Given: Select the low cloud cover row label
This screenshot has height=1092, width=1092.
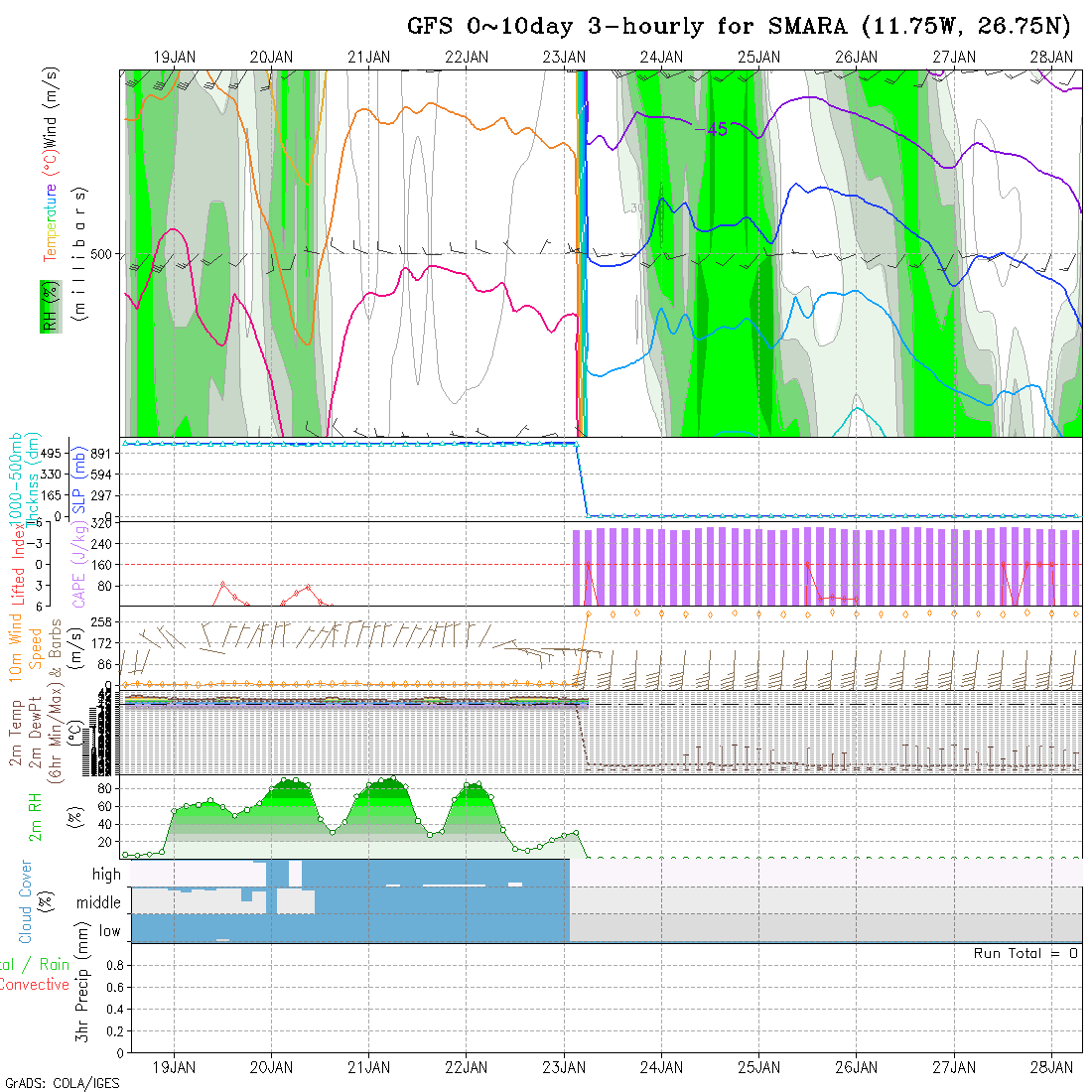Looking at the screenshot, I should 109,931.
